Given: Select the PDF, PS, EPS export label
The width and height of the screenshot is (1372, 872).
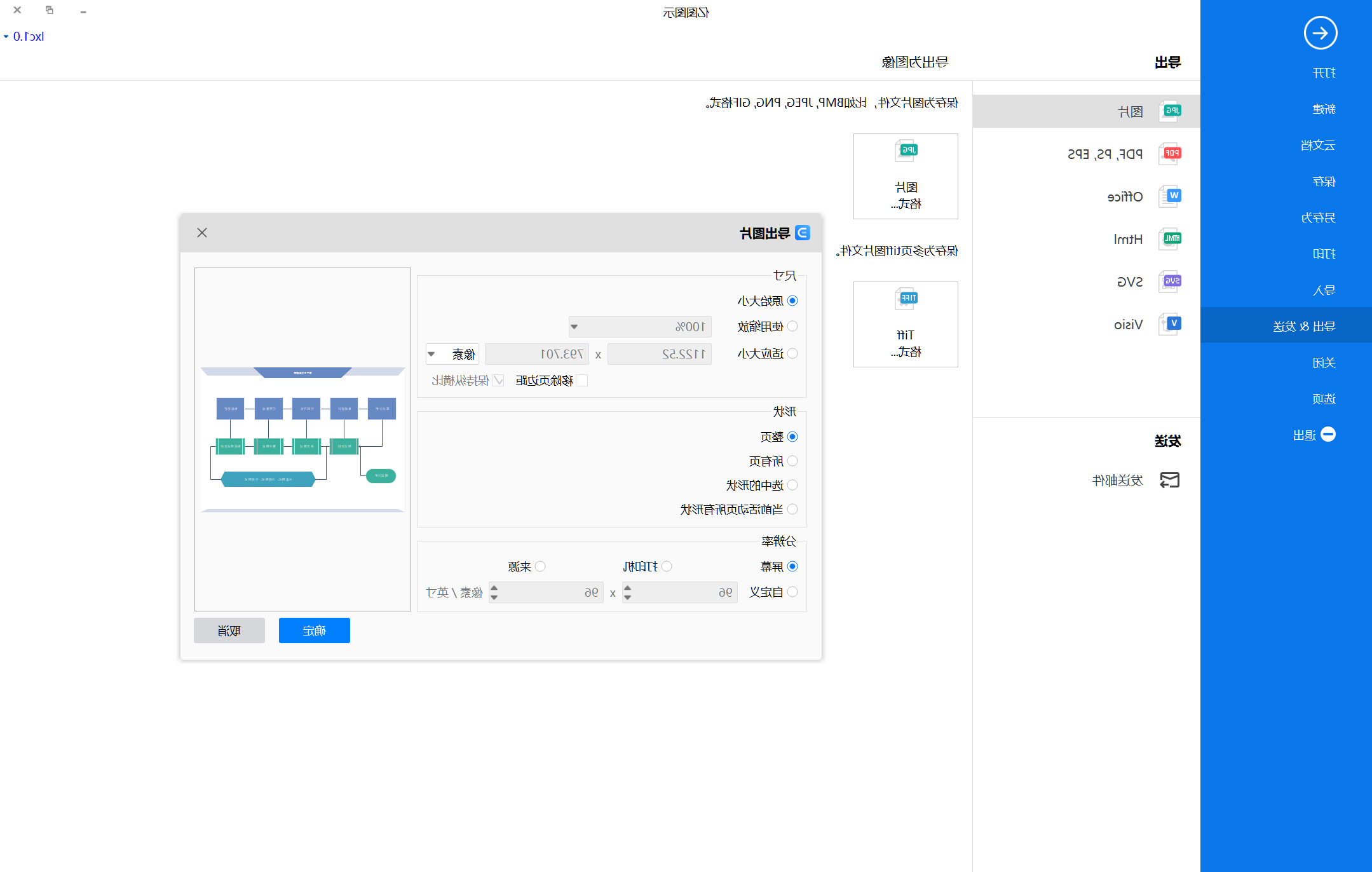Looking at the screenshot, I should [1105, 154].
